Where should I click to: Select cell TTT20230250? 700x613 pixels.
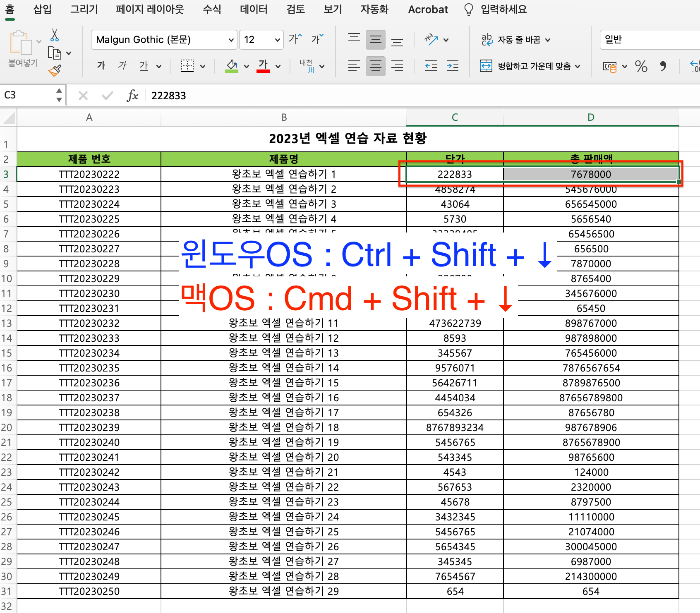[89, 591]
